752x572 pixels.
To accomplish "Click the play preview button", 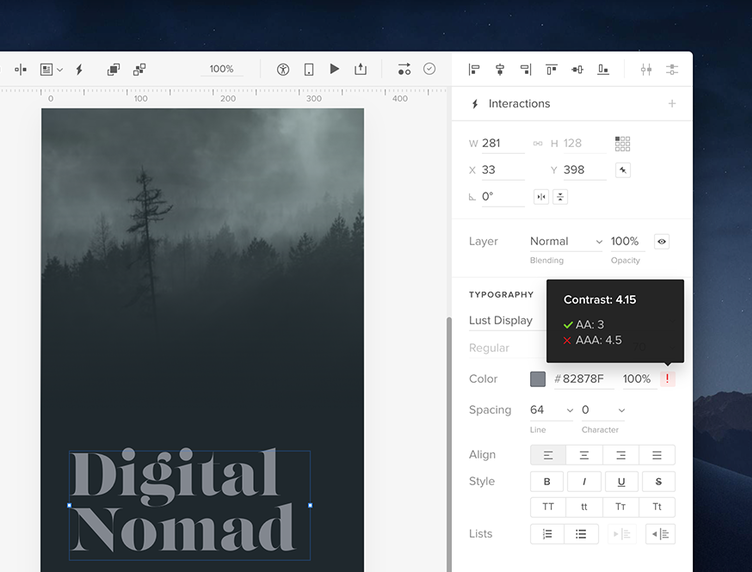I will 335,69.
